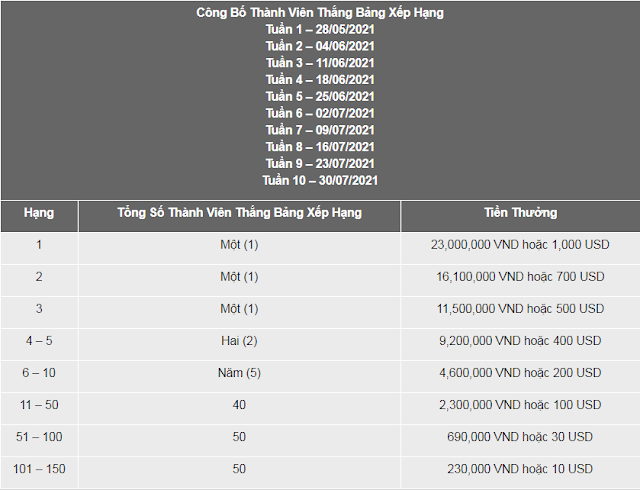Viewport: 640px width, 490px height.
Task: Select the '16,100,000 VND hoặc 700 USD' cell
Action: pos(520,276)
